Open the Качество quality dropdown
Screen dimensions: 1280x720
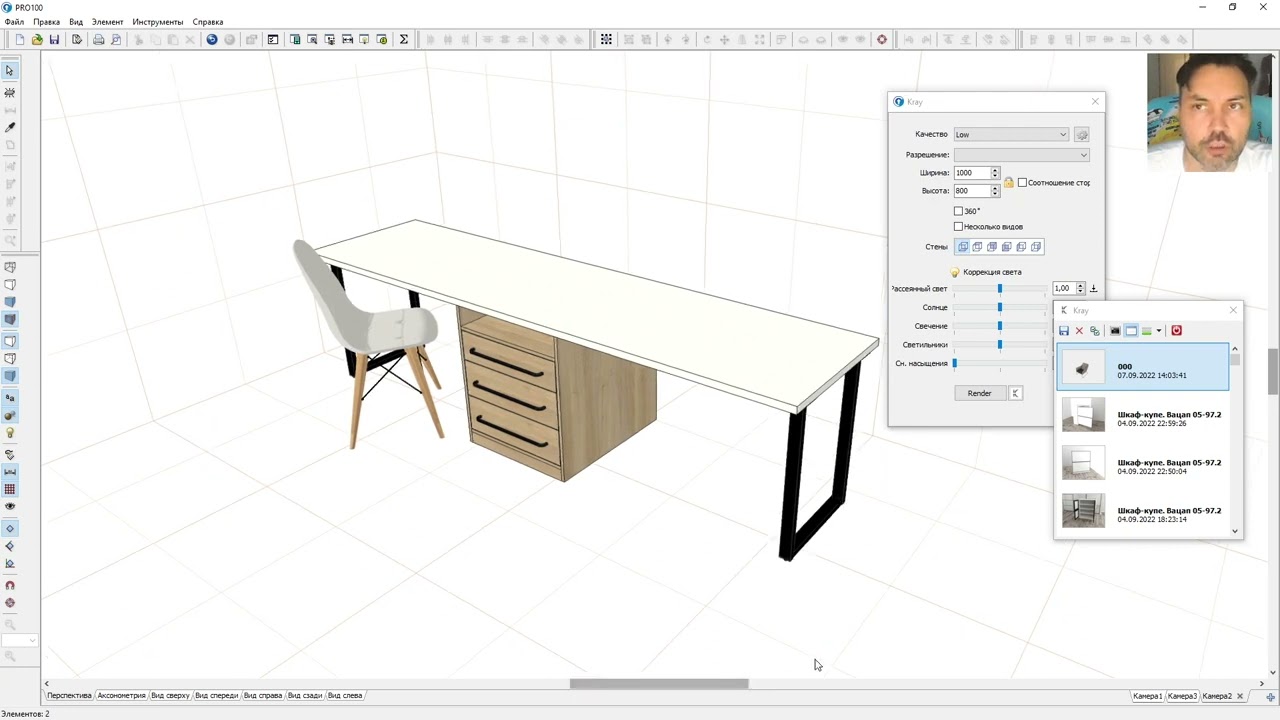click(1011, 134)
